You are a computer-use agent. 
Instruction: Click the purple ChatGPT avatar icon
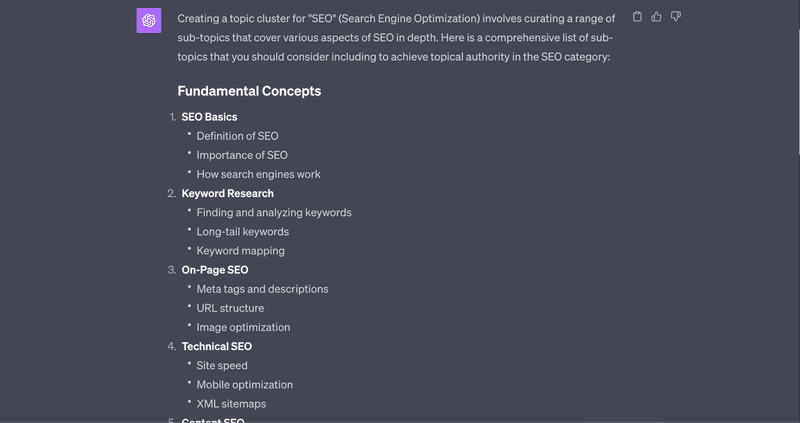pos(149,20)
